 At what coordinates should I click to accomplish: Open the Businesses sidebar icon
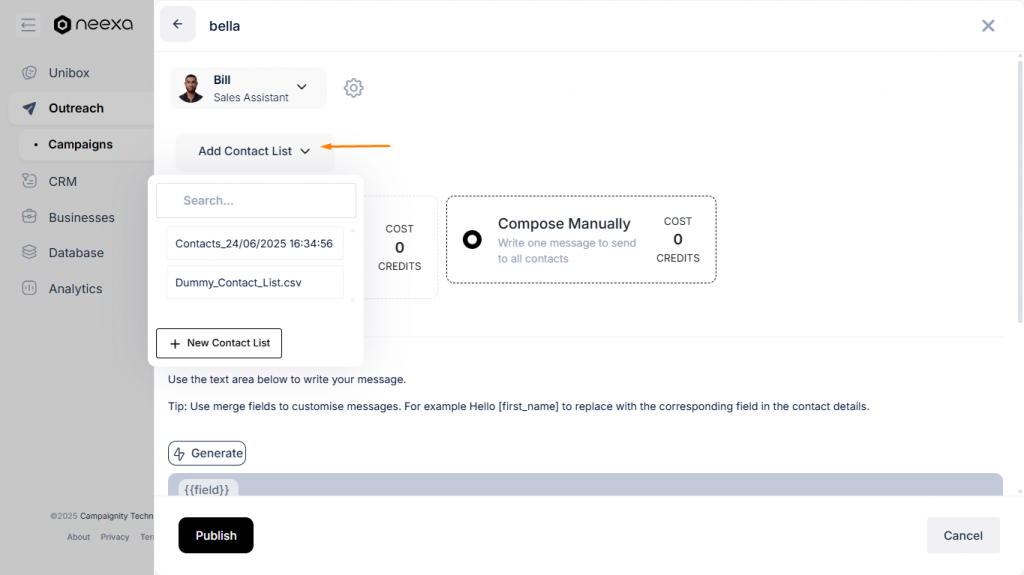pos(29,217)
